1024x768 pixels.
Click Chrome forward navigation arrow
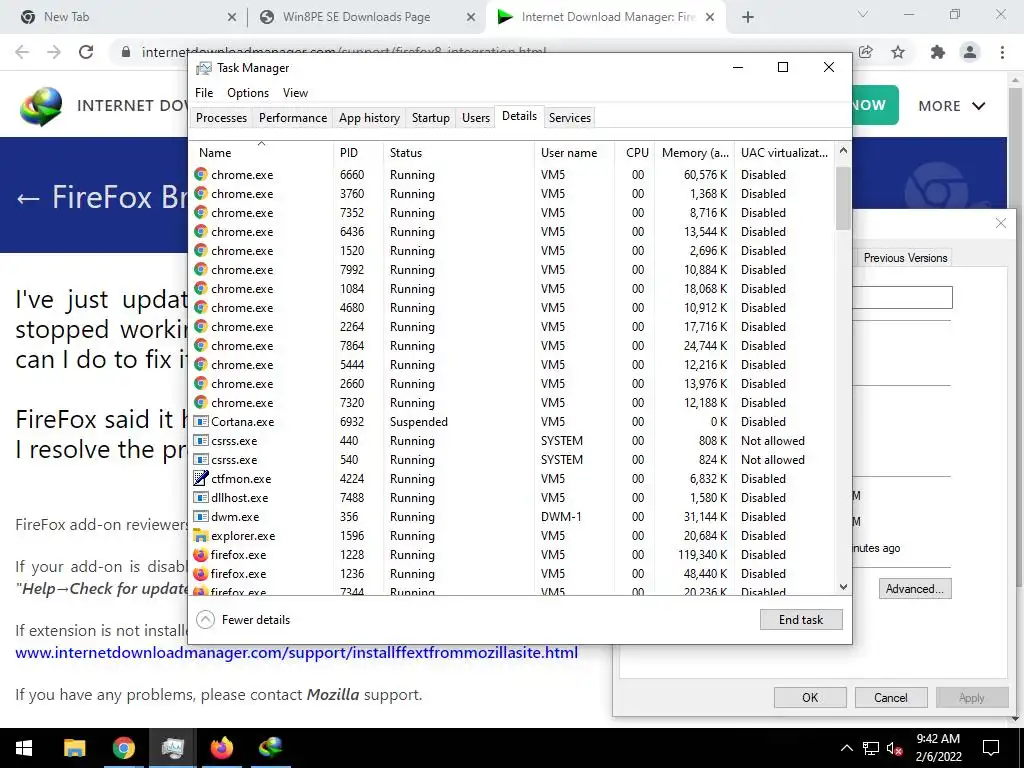(x=54, y=52)
